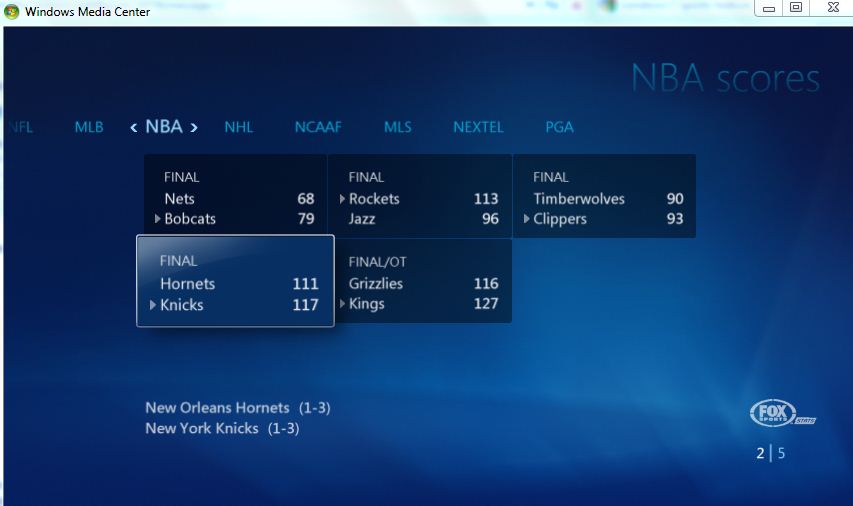Open the NCAAF scores tab

coord(318,127)
